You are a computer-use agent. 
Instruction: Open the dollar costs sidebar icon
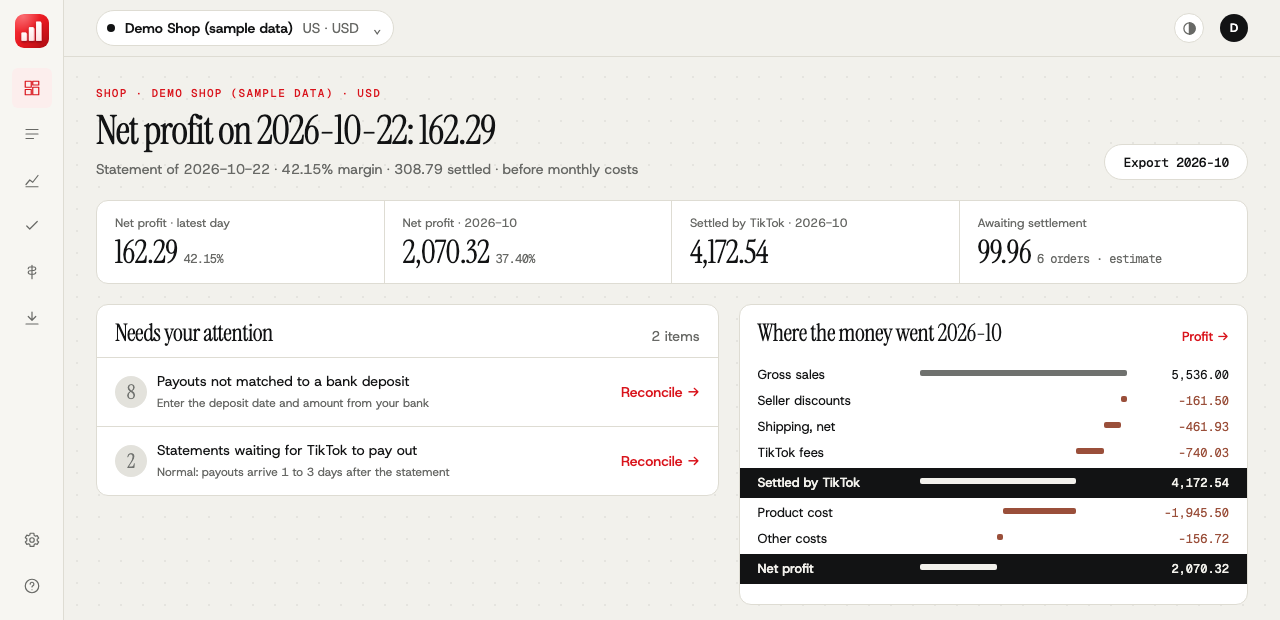point(32,272)
